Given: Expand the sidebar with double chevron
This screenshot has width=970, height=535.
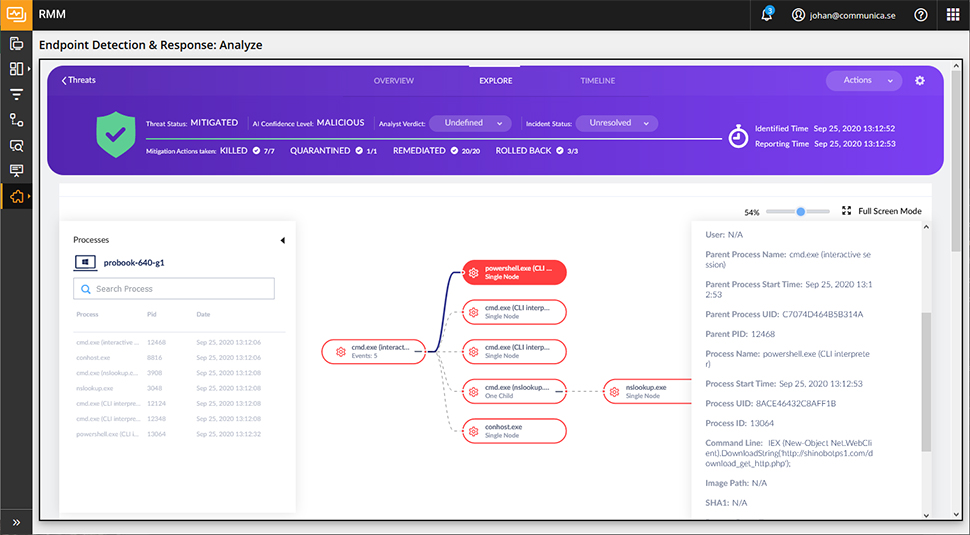Looking at the screenshot, I should coord(16,523).
